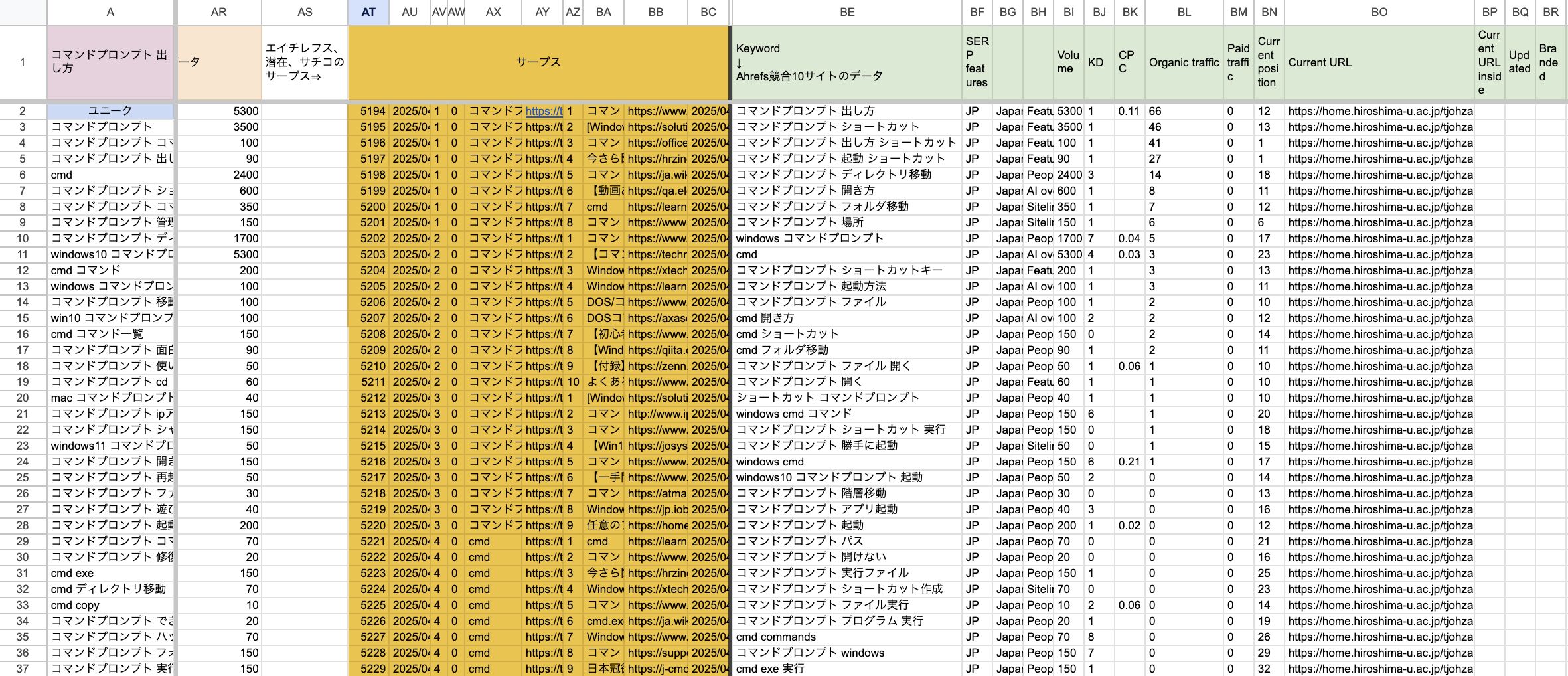Click cell 5194 in column AT
The image size is (1568, 676).
(x=368, y=111)
